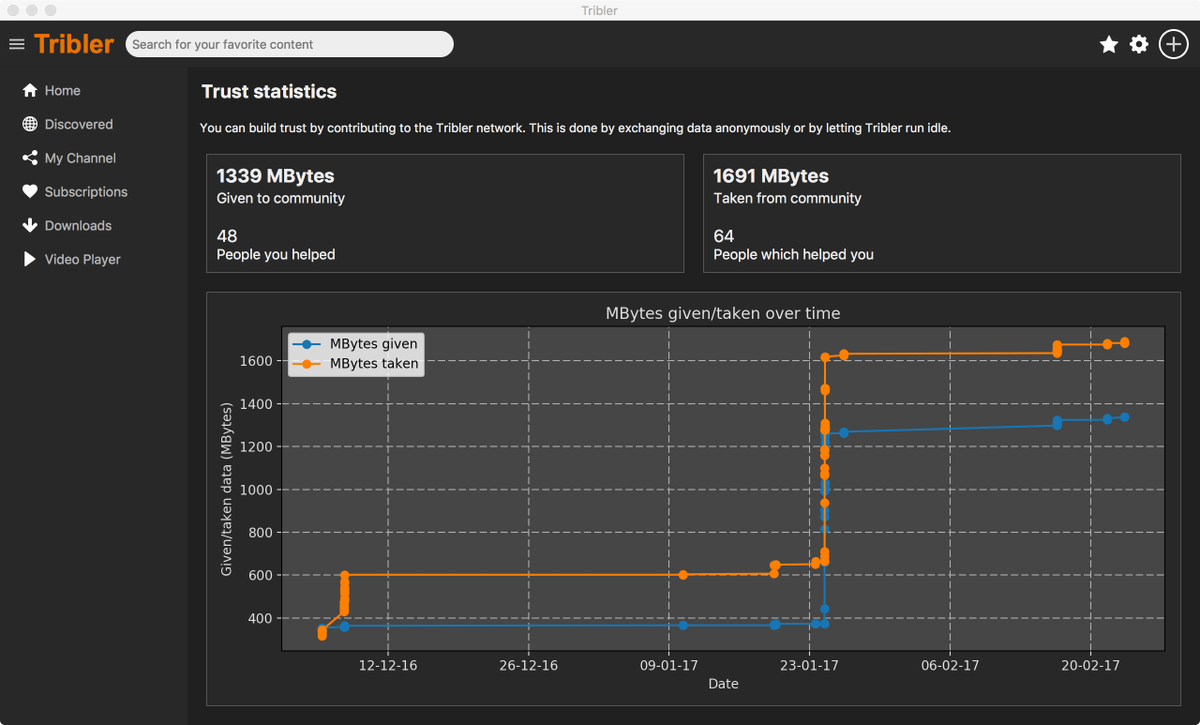Click the 400 y-axis tick label

(x=260, y=619)
